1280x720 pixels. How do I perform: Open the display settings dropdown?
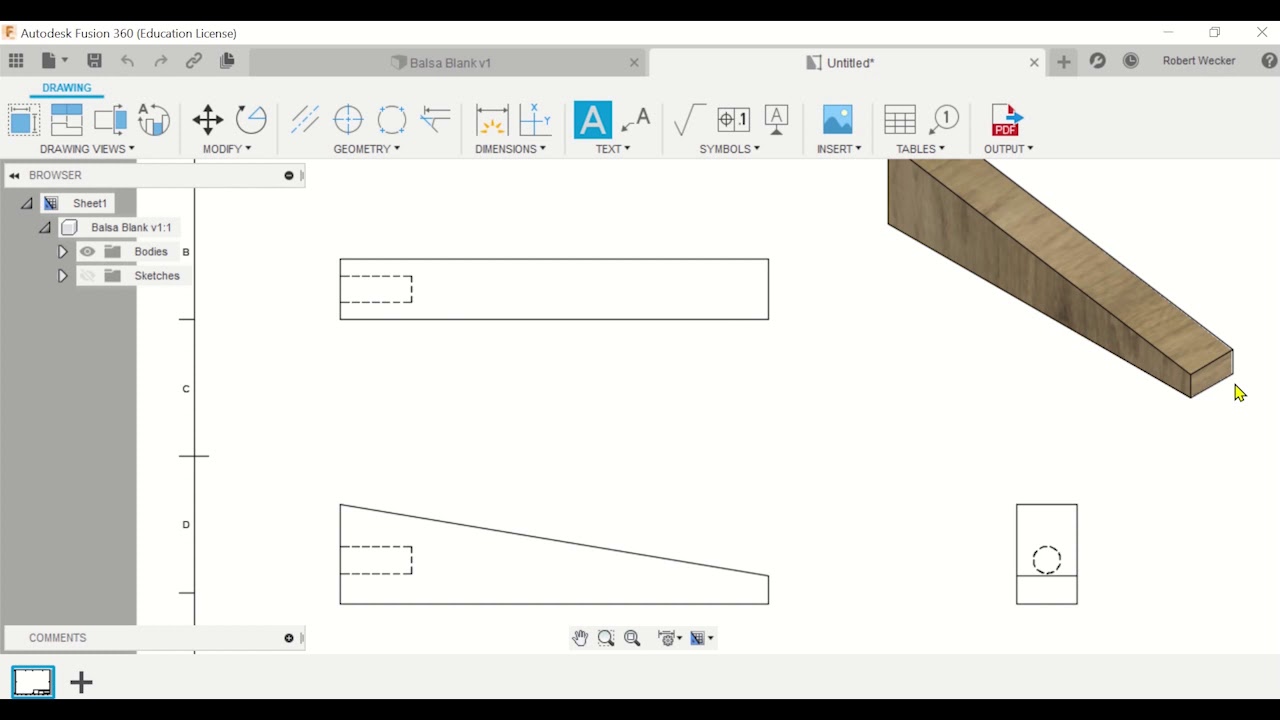670,638
